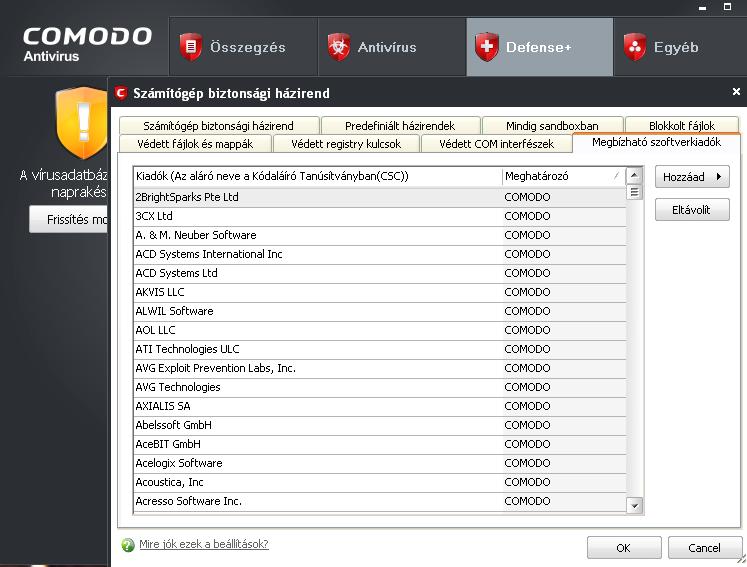Open the Blokkolt fájlok tab
The image size is (747, 567).
tap(682, 126)
